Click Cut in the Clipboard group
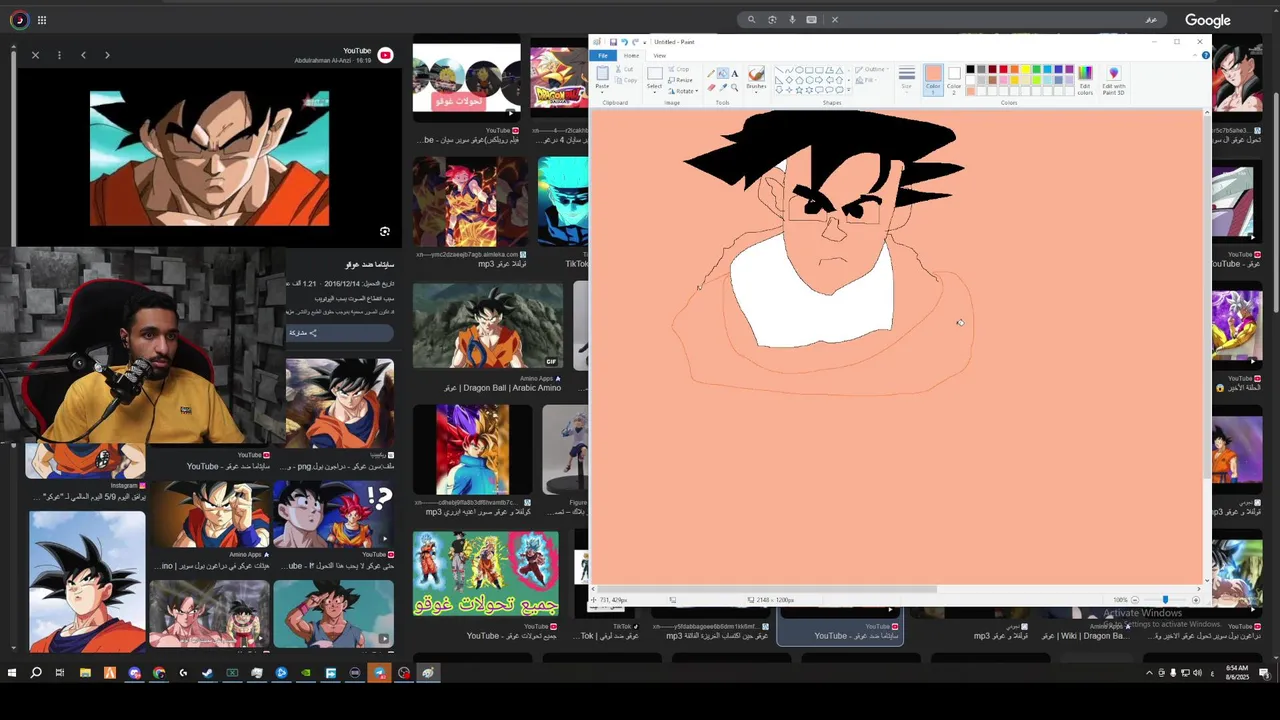The width and height of the screenshot is (1280, 720). 624,69
